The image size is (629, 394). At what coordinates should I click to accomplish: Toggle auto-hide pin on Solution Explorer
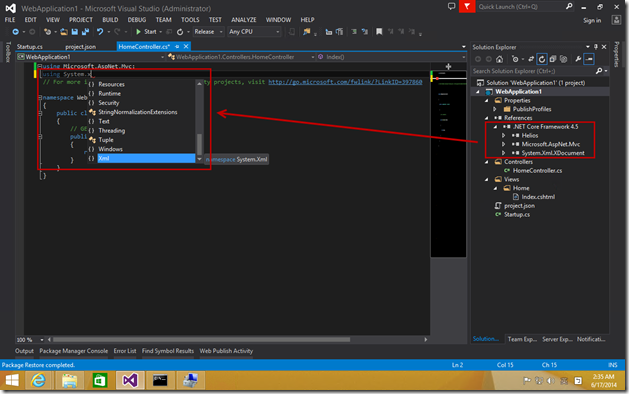pyautogui.click(x=596, y=47)
